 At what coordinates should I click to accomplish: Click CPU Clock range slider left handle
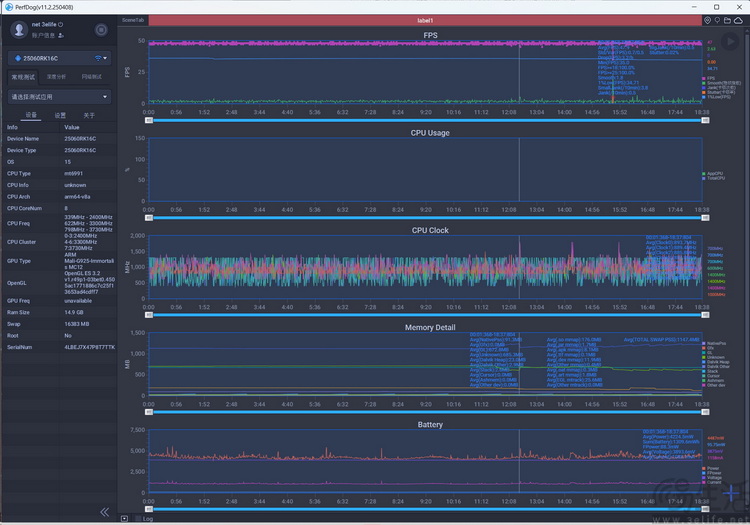149,315
